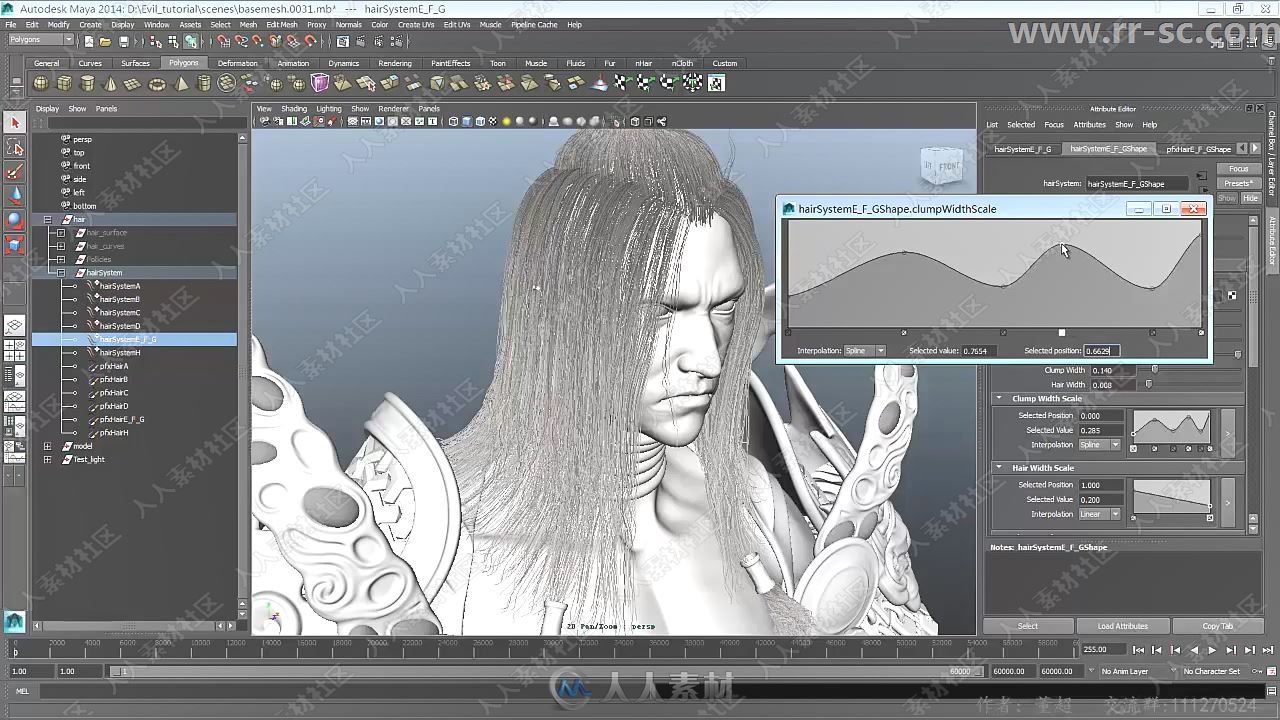Select hairSystemA in outliner
Screen dimensions: 1280x720
pyautogui.click(x=119, y=286)
